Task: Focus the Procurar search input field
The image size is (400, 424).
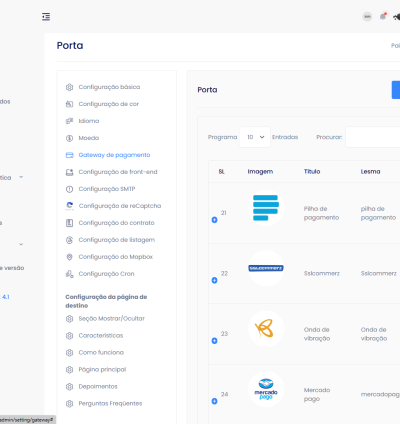Action: click(x=373, y=137)
